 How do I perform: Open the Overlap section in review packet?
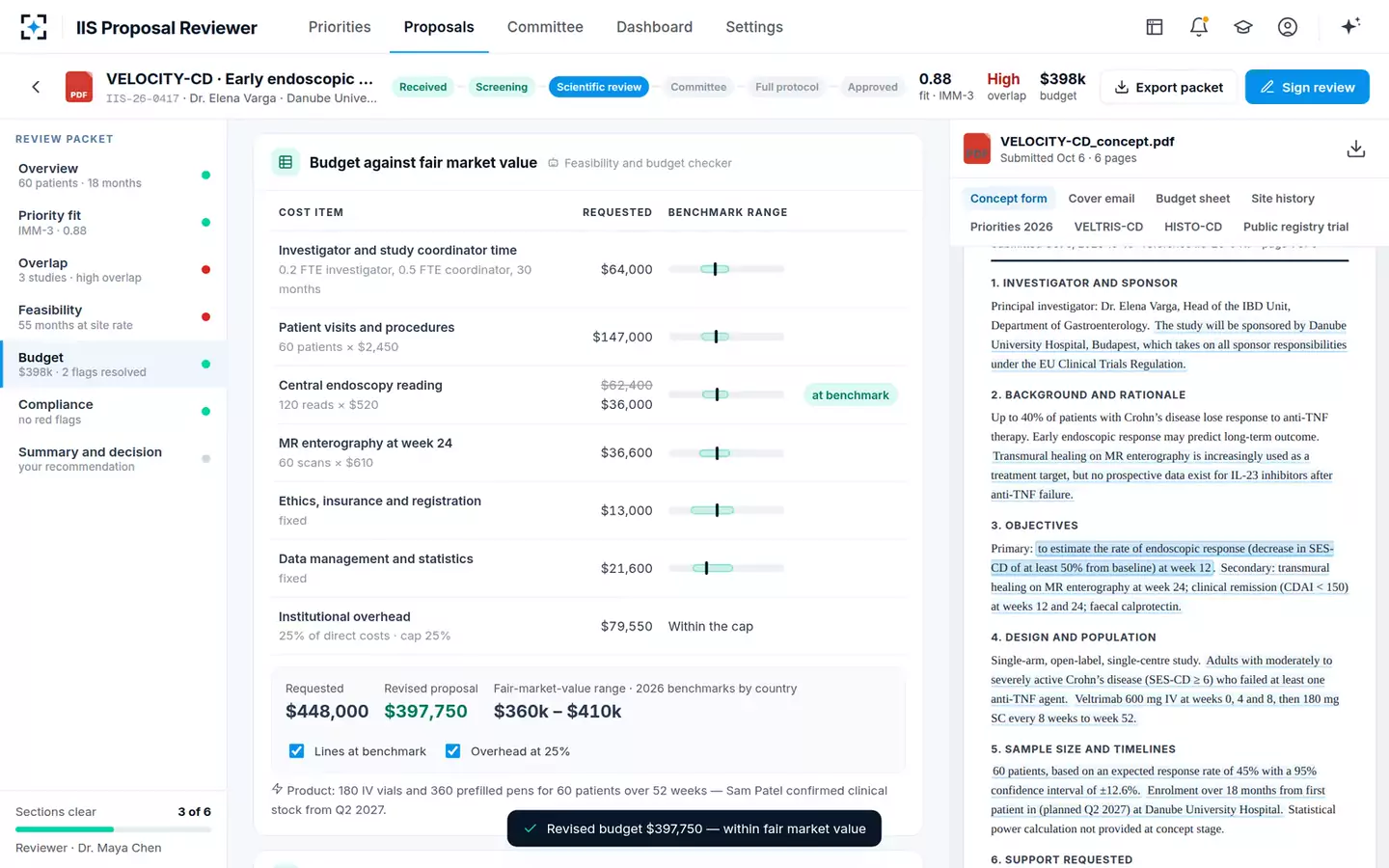(113, 270)
